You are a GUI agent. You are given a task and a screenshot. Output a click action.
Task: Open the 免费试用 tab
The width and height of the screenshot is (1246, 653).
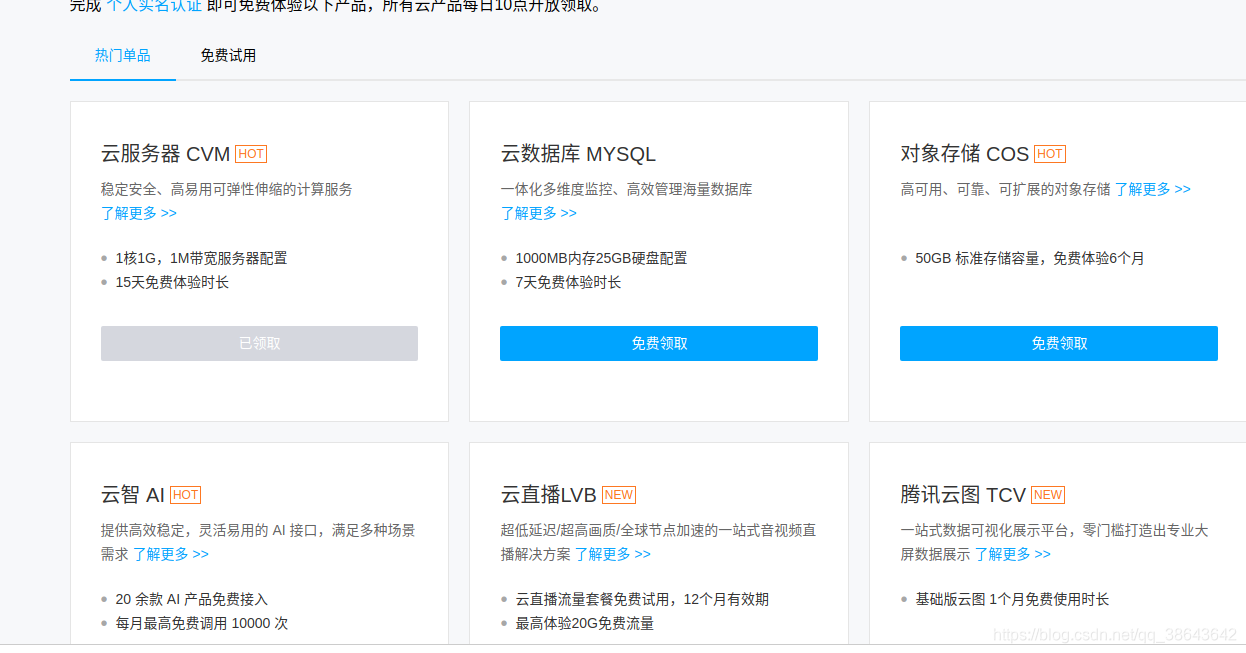point(228,55)
